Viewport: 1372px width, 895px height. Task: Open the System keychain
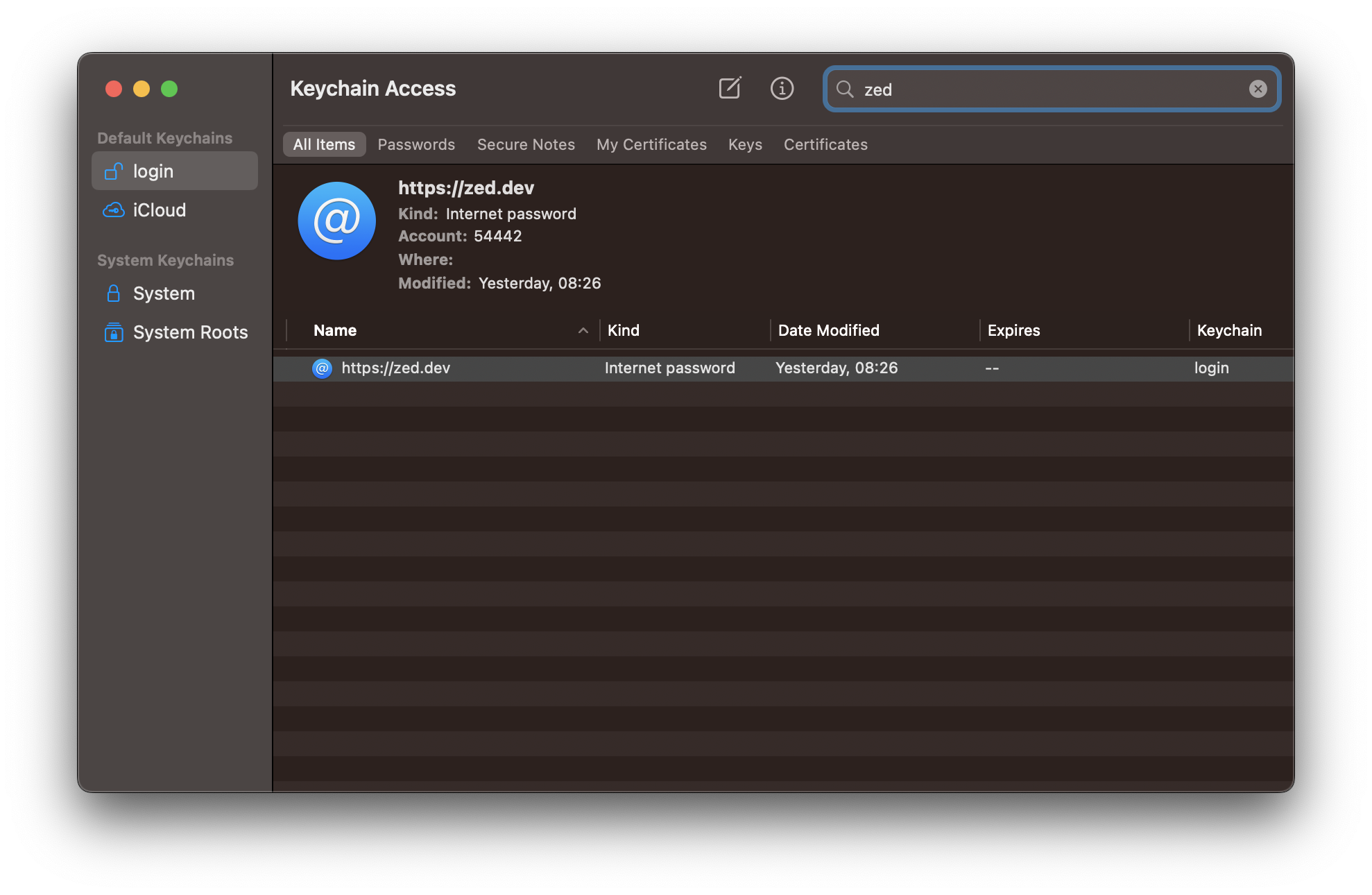coord(163,293)
